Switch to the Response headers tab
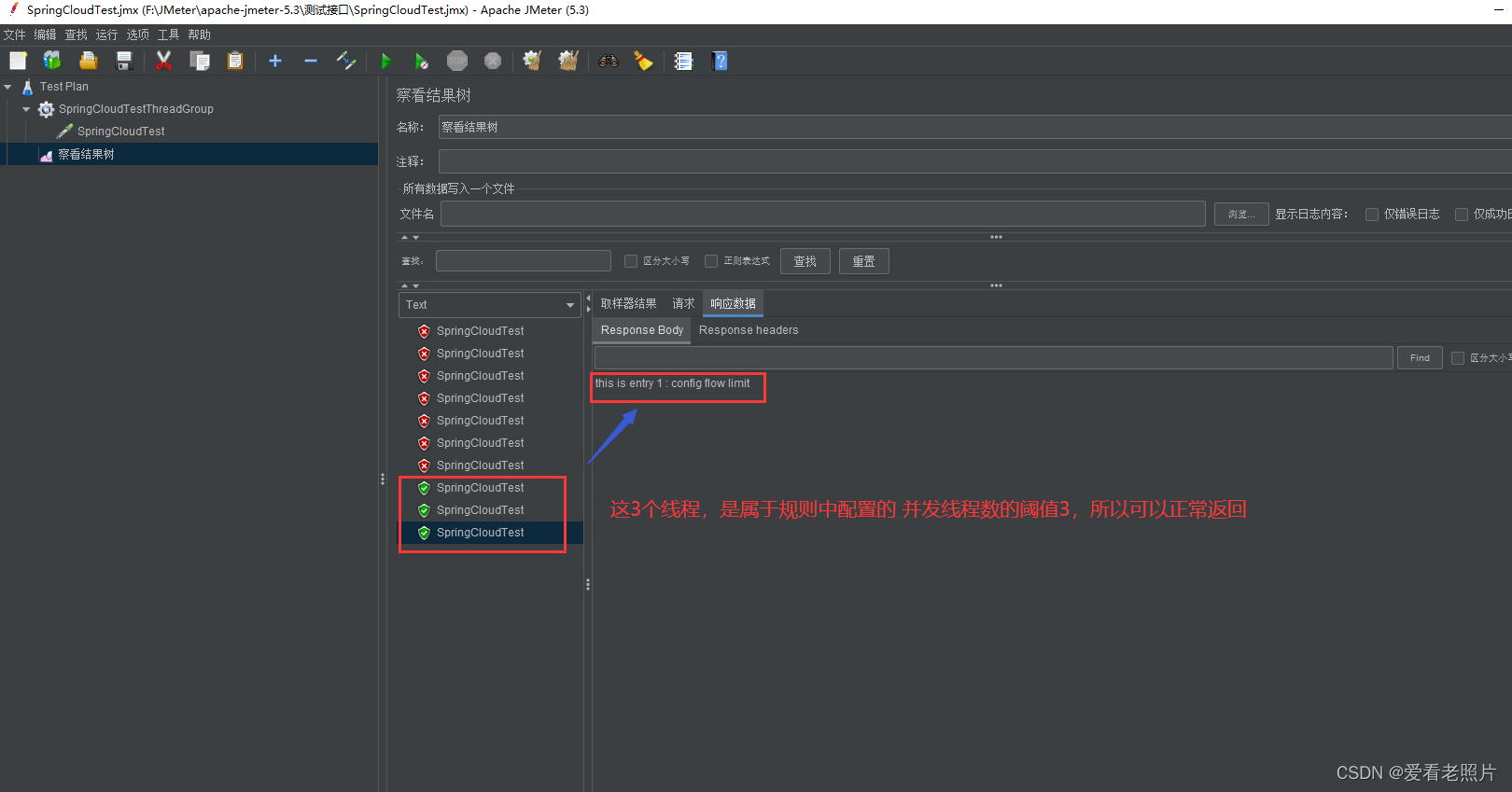1512x792 pixels. click(749, 330)
